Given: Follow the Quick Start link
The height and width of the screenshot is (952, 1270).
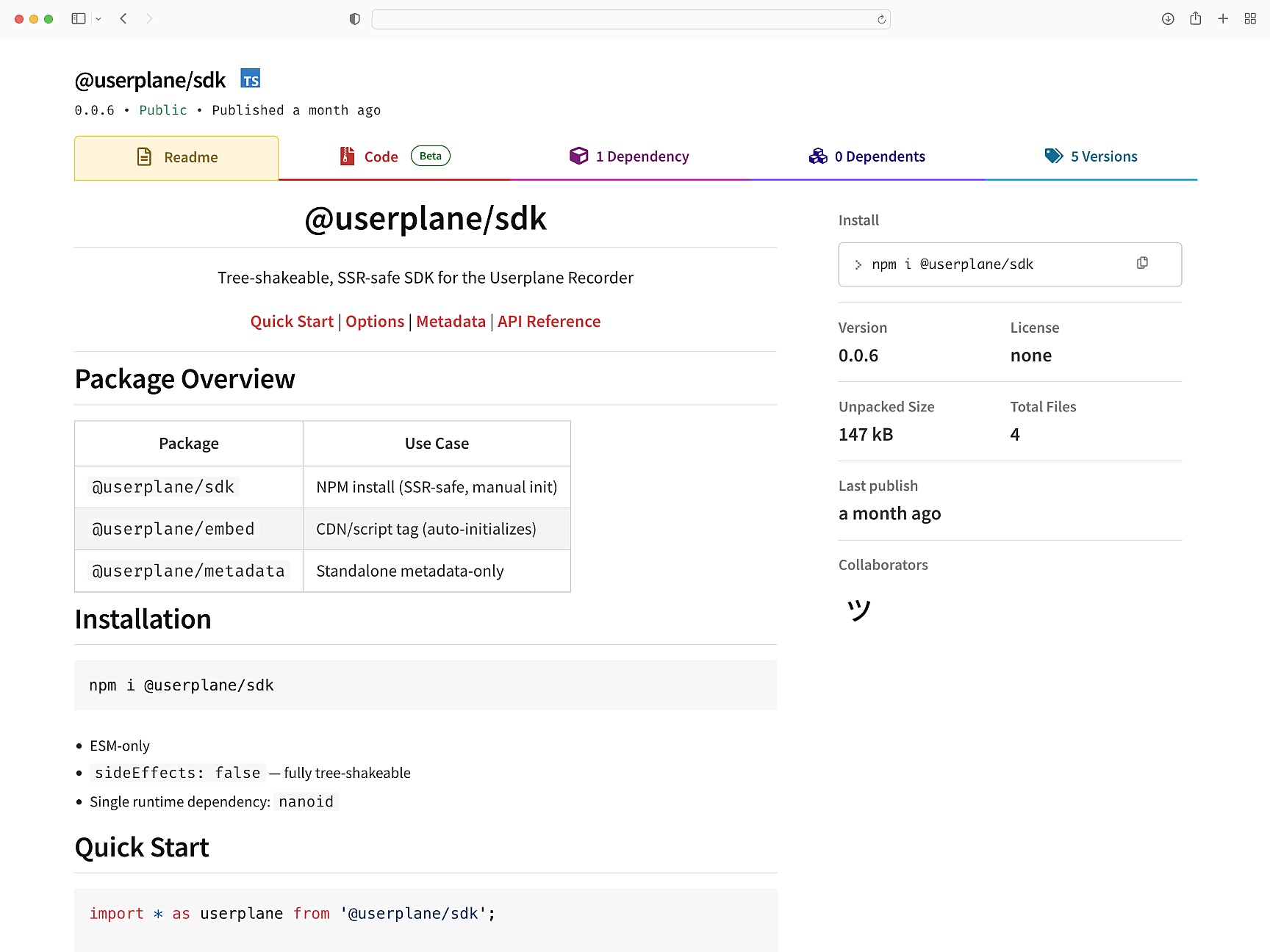Looking at the screenshot, I should 292,321.
